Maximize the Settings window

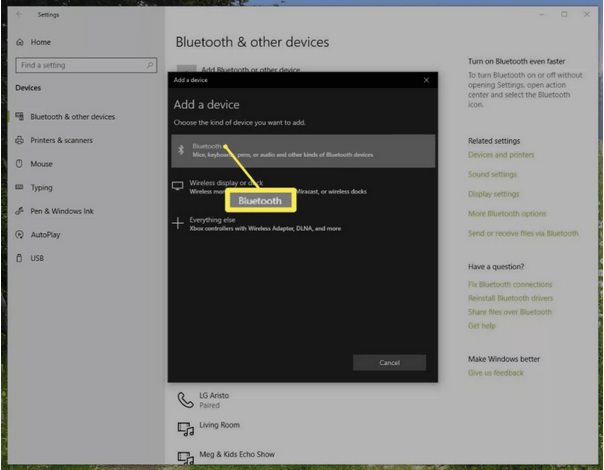point(564,14)
